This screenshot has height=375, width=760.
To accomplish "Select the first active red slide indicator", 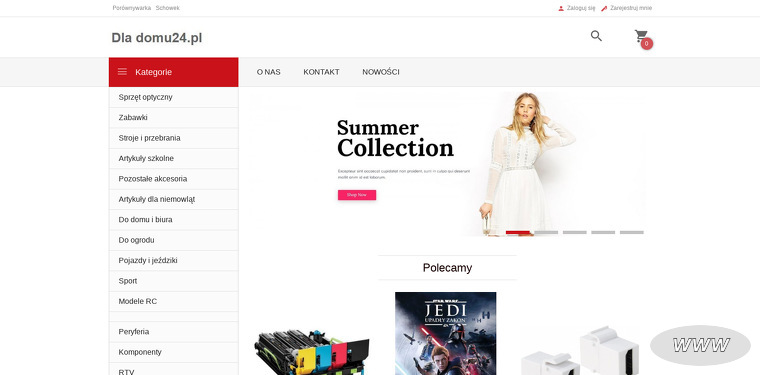I will (518, 233).
